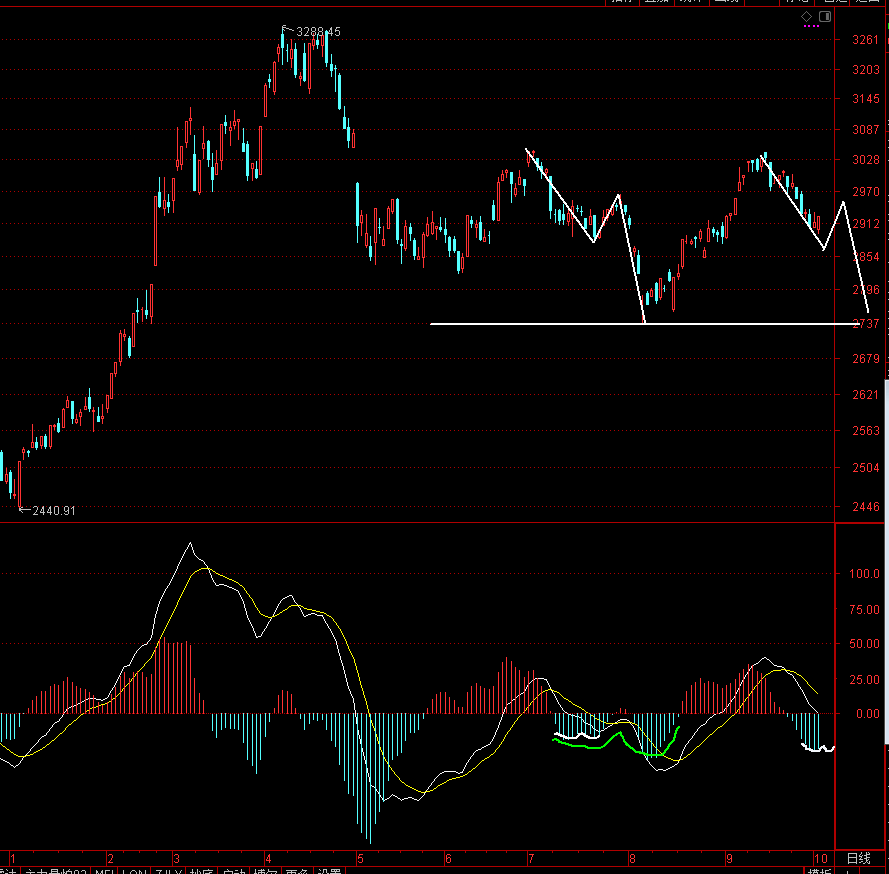The width and height of the screenshot is (889, 874).
Task: Click the 2679 price axis label
Action: [866, 359]
